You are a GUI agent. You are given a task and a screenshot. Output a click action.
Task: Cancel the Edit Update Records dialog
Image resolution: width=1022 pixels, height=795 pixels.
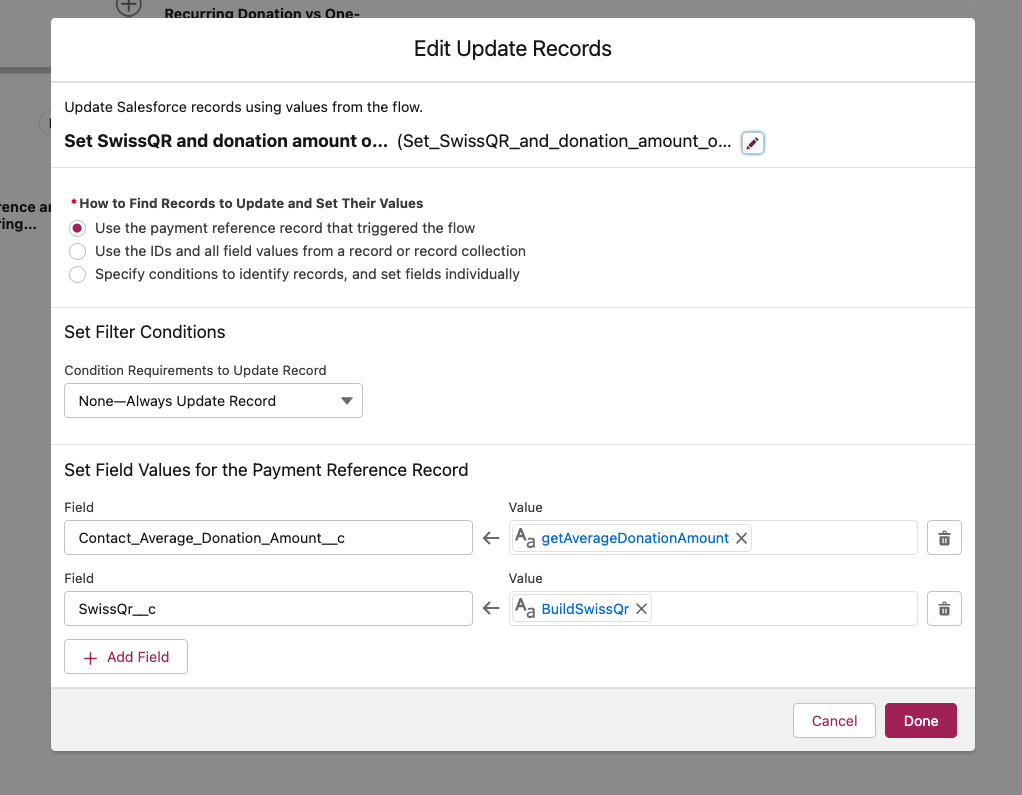click(x=834, y=721)
